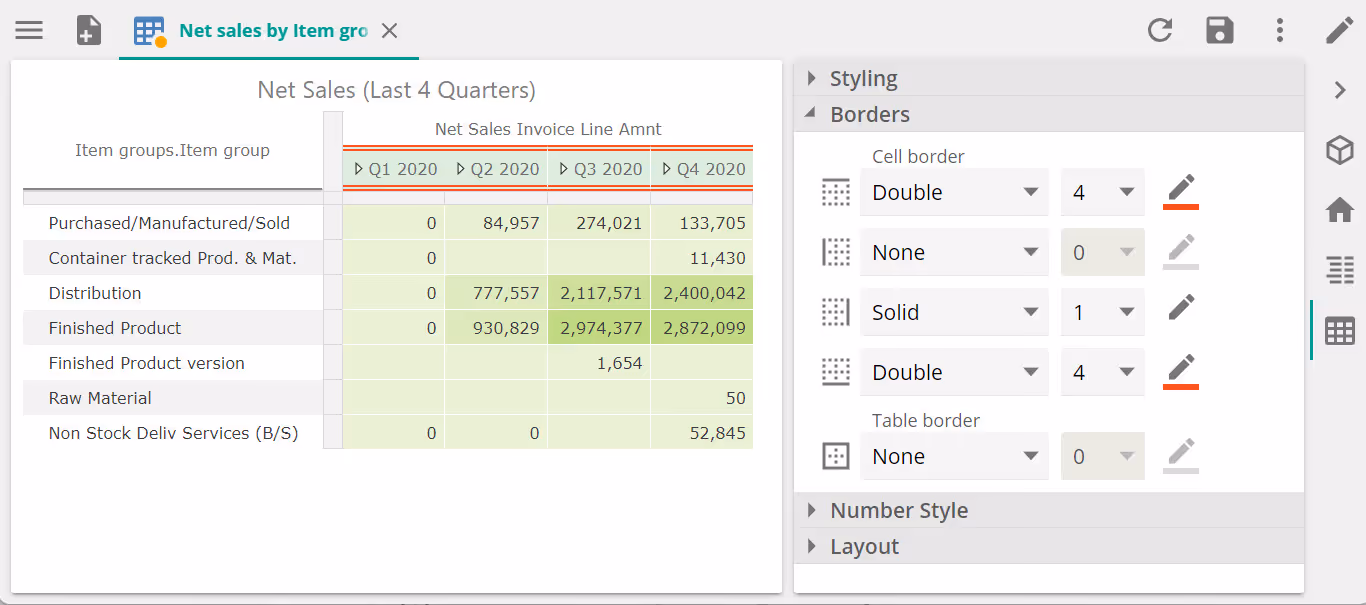Select the list layout icon in sidebar
Viewport: 1366px width, 605px height.
click(x=1340, y=270)
